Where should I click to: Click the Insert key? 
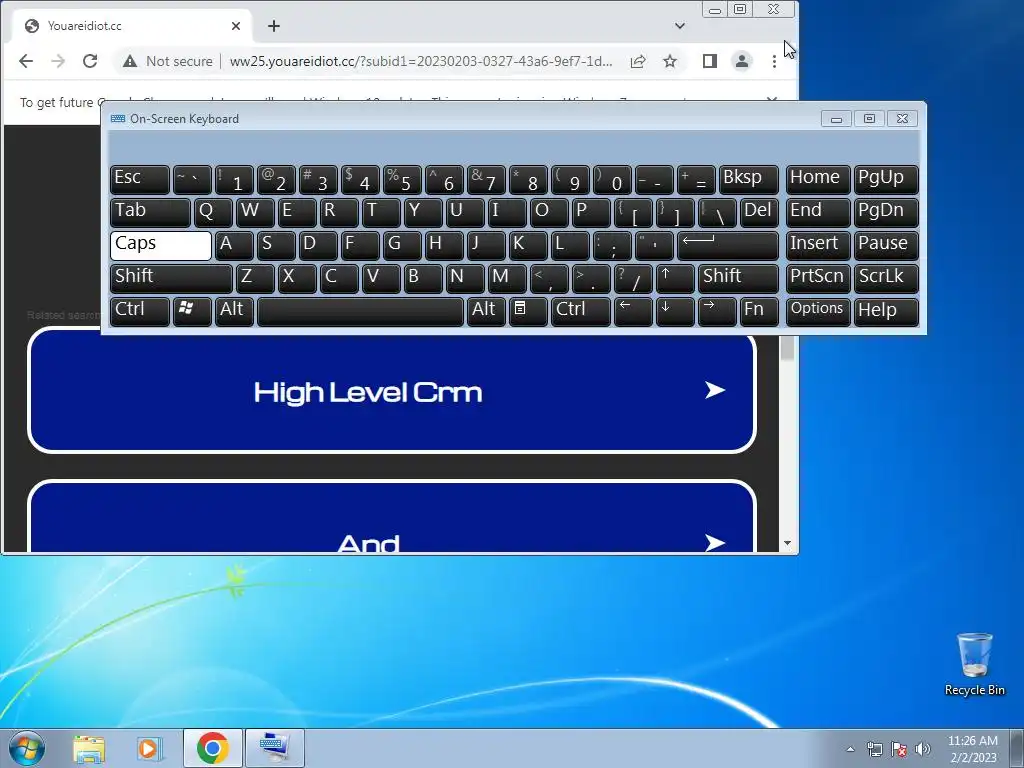(x=818, y=246)
